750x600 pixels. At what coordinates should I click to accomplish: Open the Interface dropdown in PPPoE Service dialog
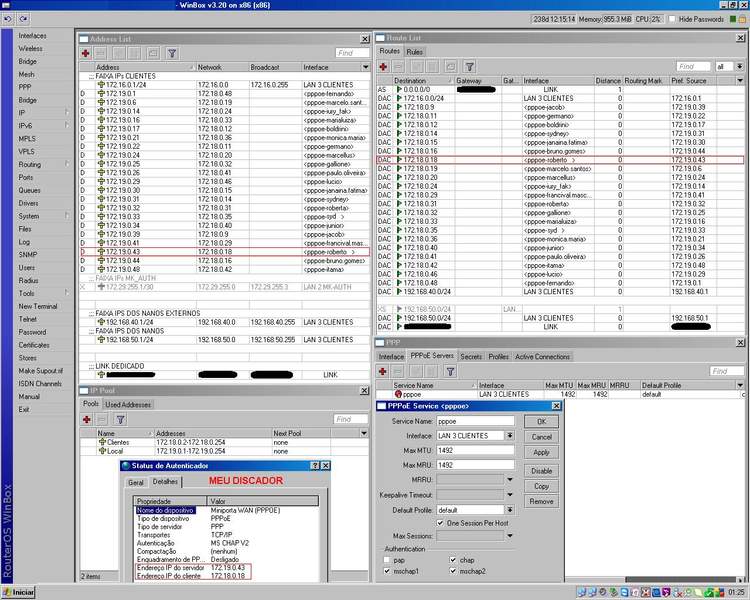(x=509, y=436)
